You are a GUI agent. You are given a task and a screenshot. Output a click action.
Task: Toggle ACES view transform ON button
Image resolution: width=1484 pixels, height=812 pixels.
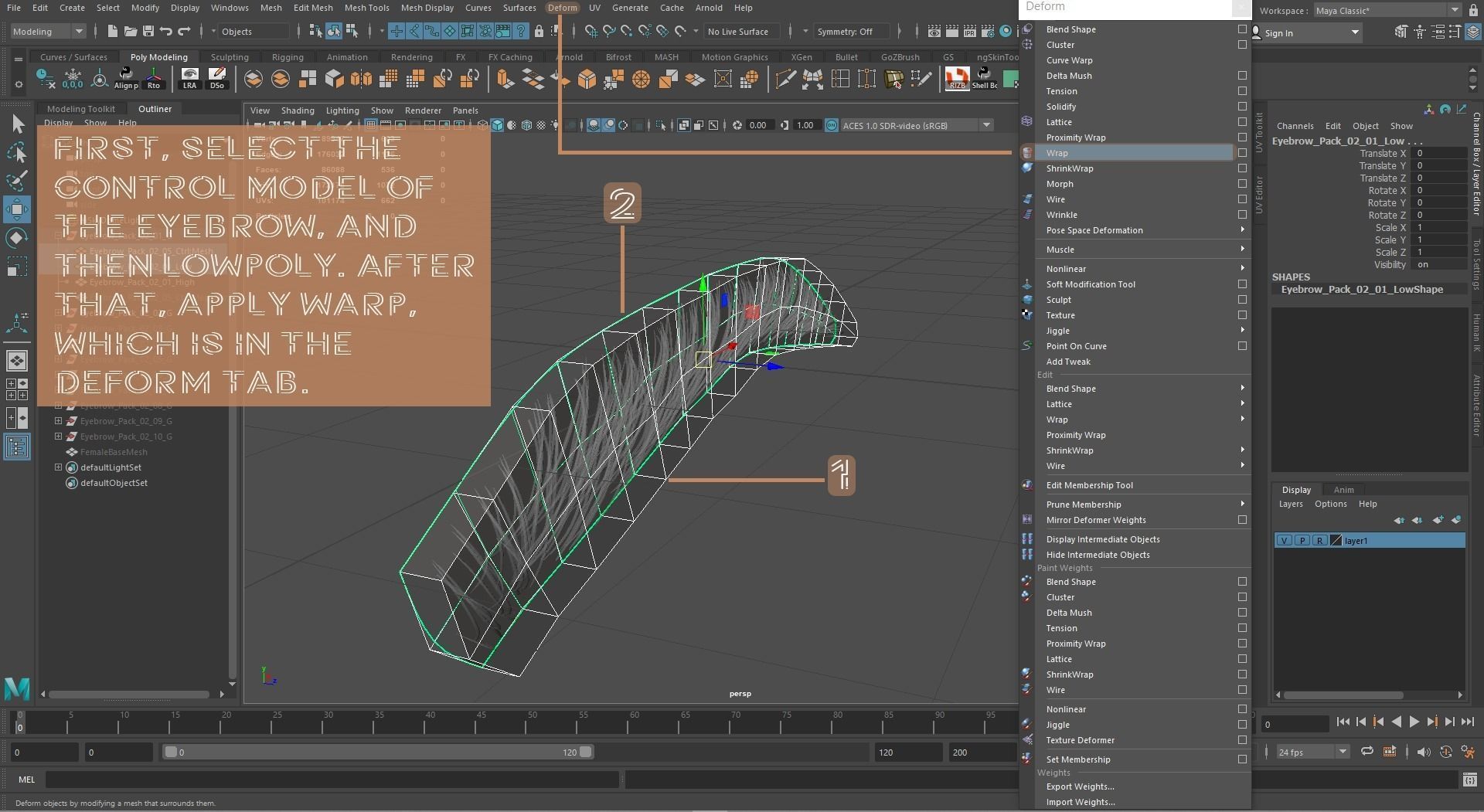832,125
